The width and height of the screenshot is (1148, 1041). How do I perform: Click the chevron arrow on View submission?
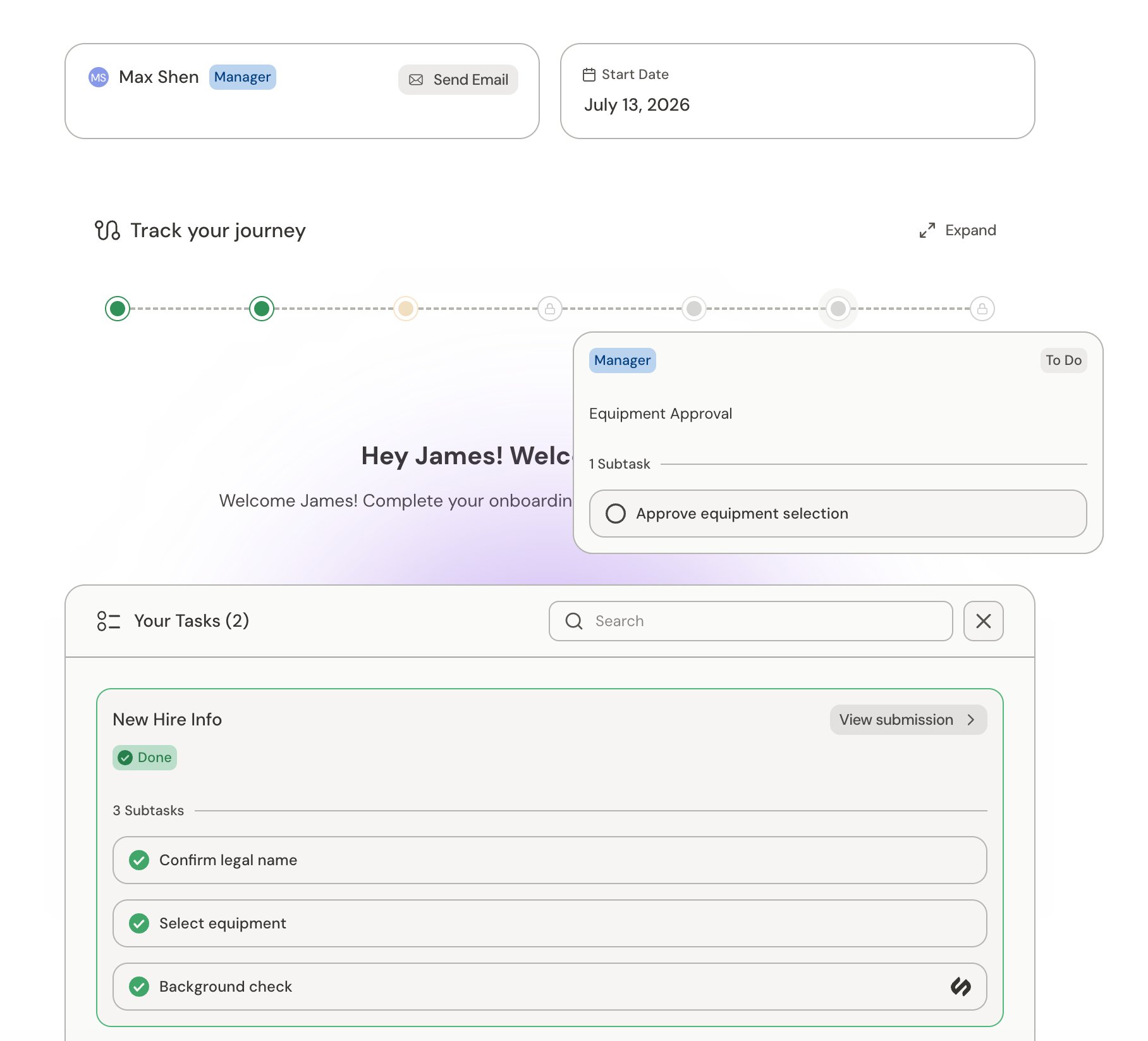point(971,720)
